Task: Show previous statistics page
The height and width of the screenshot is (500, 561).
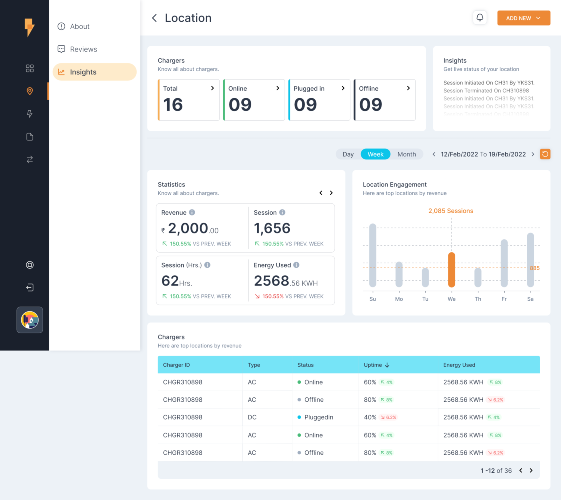Action: click(321, 193)
